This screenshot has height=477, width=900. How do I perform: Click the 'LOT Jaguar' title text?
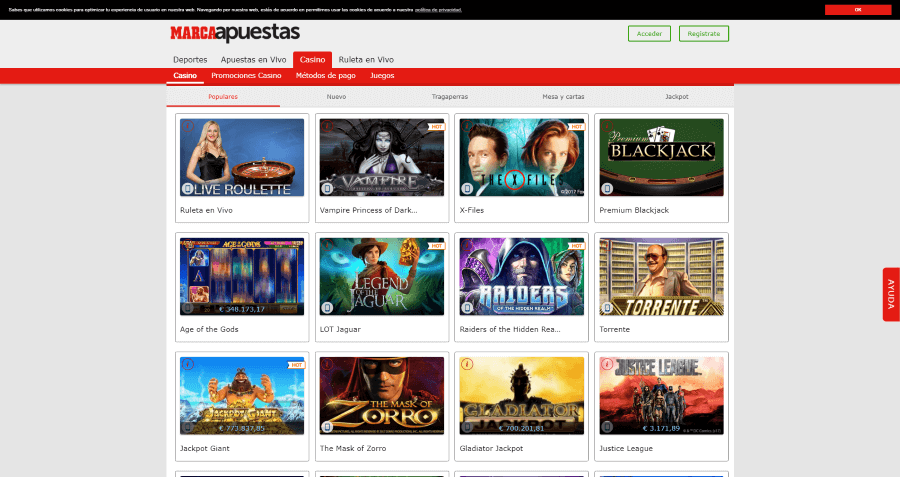point(340,329)
